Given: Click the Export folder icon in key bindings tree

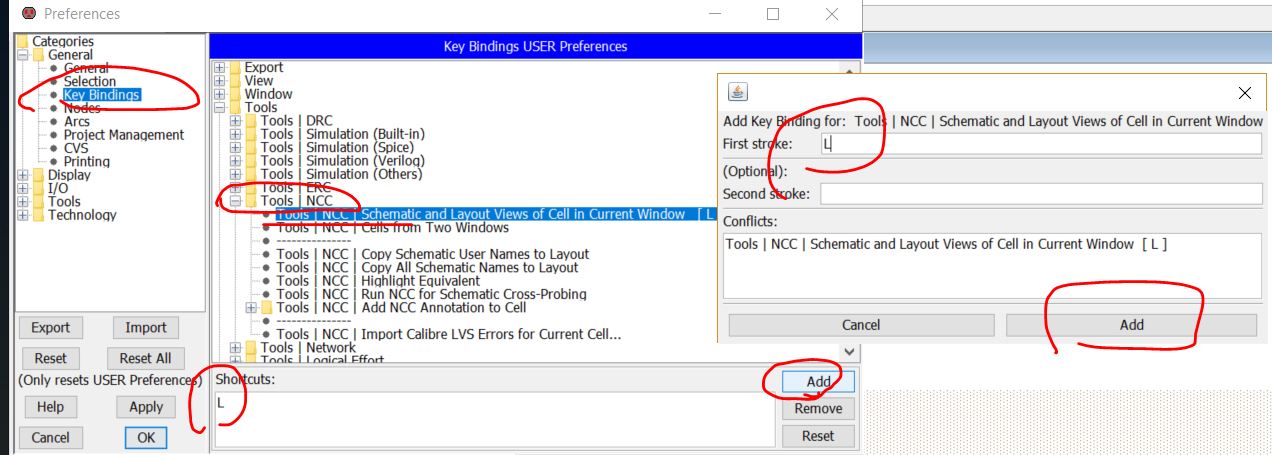Looking at the screenshot, I should [236, 67].
